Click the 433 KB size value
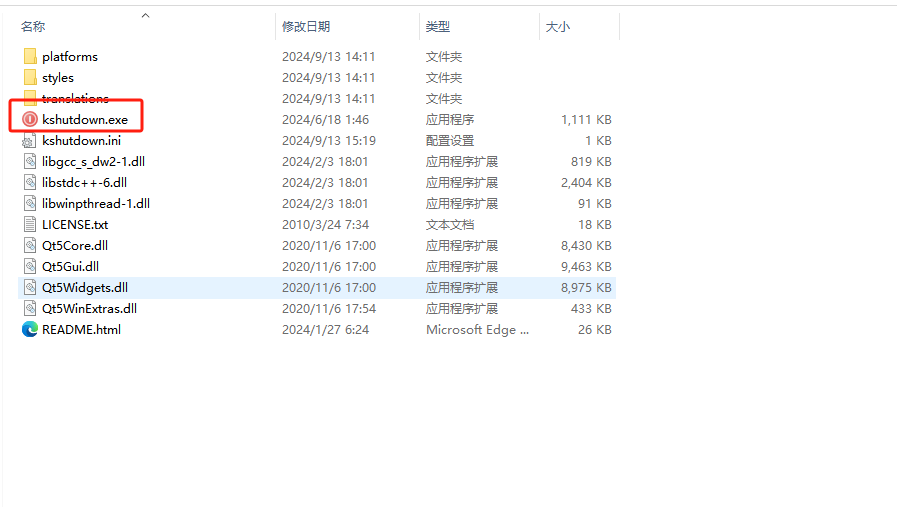The height and width of the screenshot is (507, 897). click(x=591, y=308)
